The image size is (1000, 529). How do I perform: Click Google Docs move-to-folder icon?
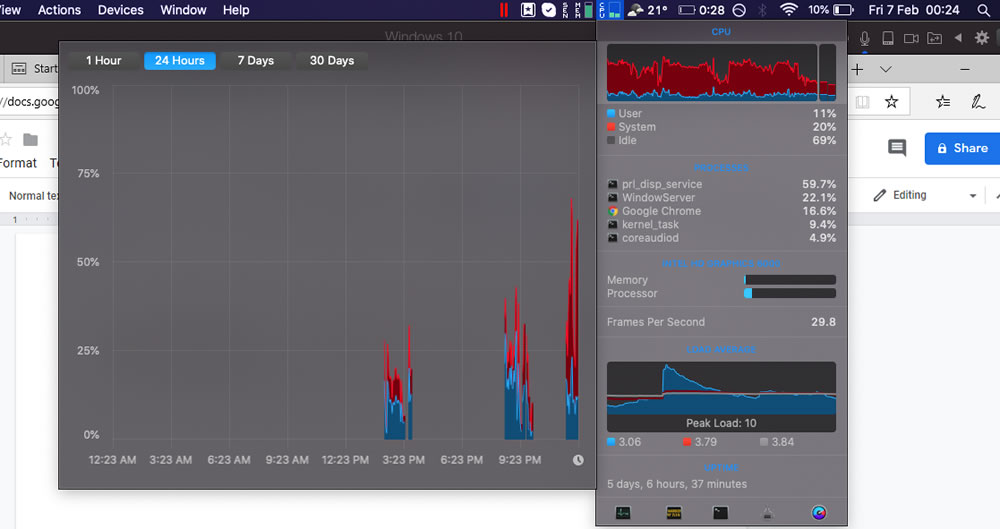30,139
